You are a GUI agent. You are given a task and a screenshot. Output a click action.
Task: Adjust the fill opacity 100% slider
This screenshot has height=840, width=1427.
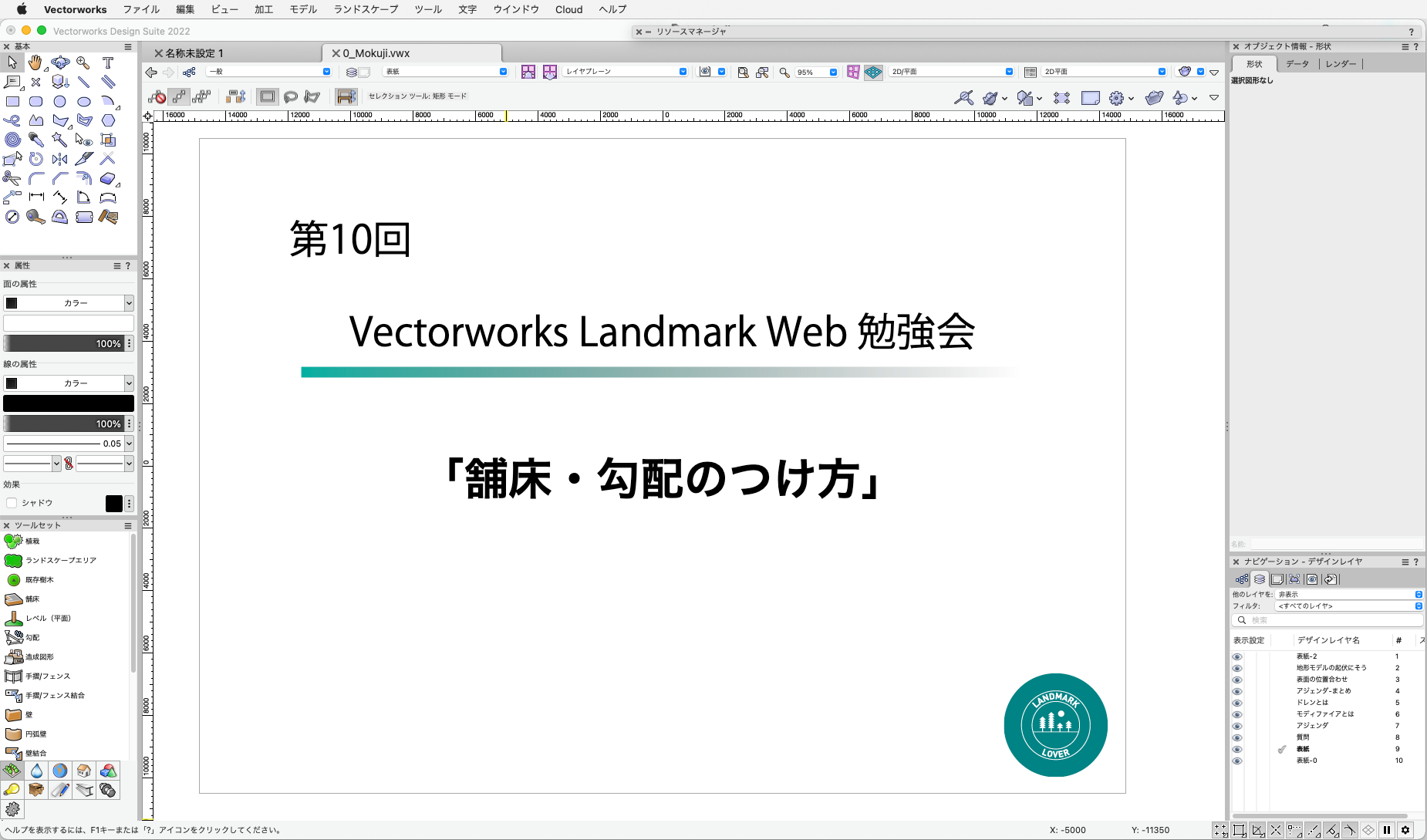pyautogui.click(x=63, y=343)
